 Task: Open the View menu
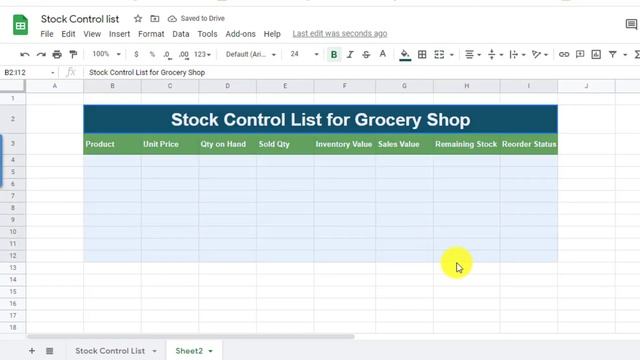(92, 34)
